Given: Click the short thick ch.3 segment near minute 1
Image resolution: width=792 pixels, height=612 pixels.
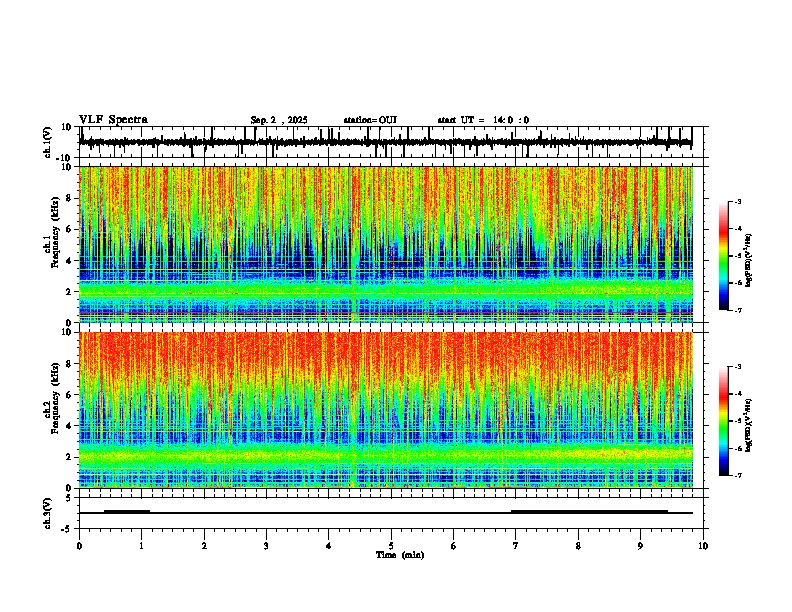Looking at the screenshot, I should tap(127, 511).
